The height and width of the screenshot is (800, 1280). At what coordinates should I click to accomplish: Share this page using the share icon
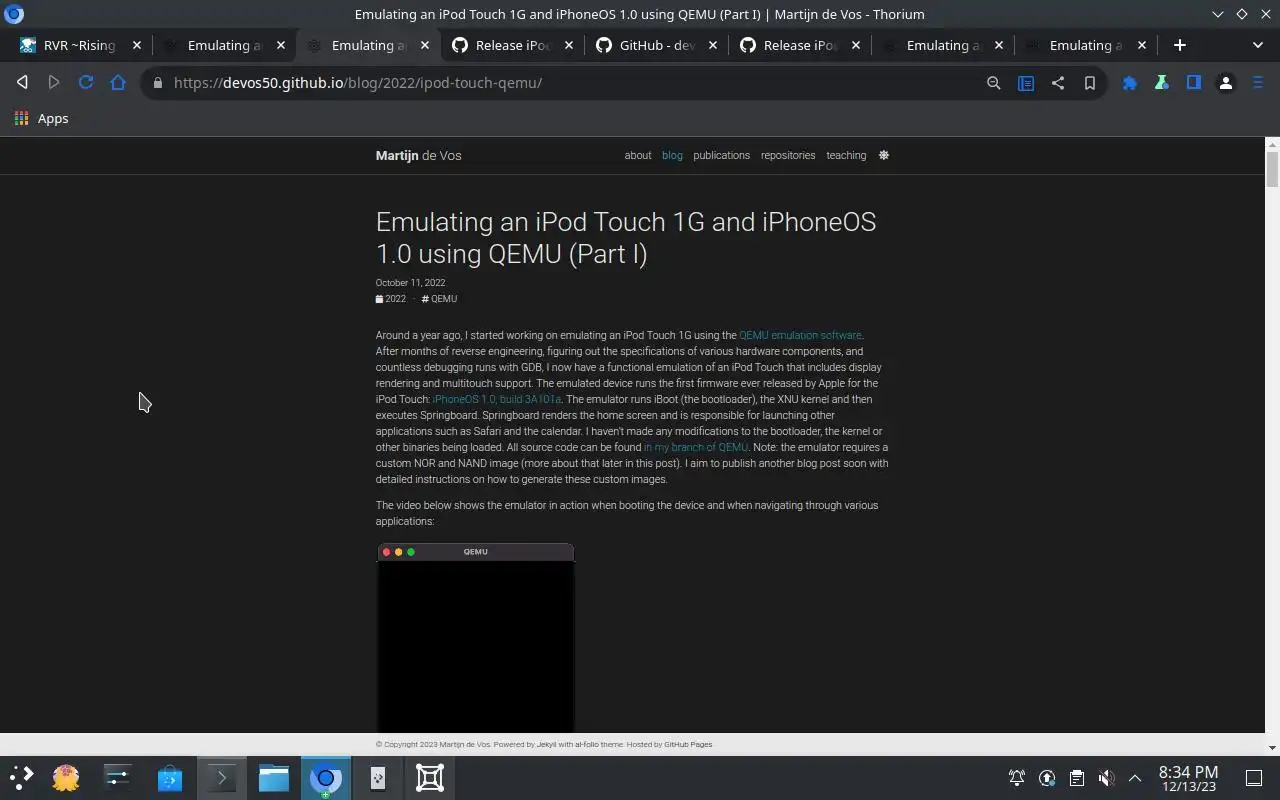(1058, 83)
